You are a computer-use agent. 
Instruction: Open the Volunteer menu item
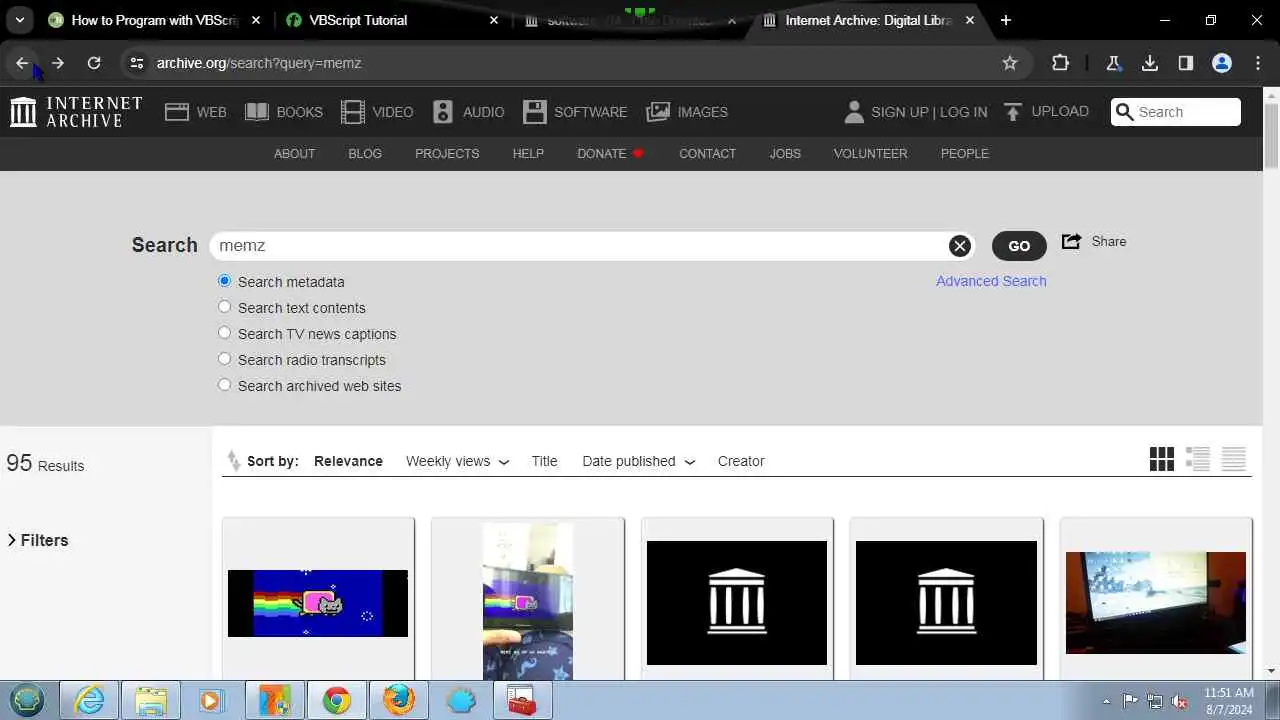(x=870, y=154)
